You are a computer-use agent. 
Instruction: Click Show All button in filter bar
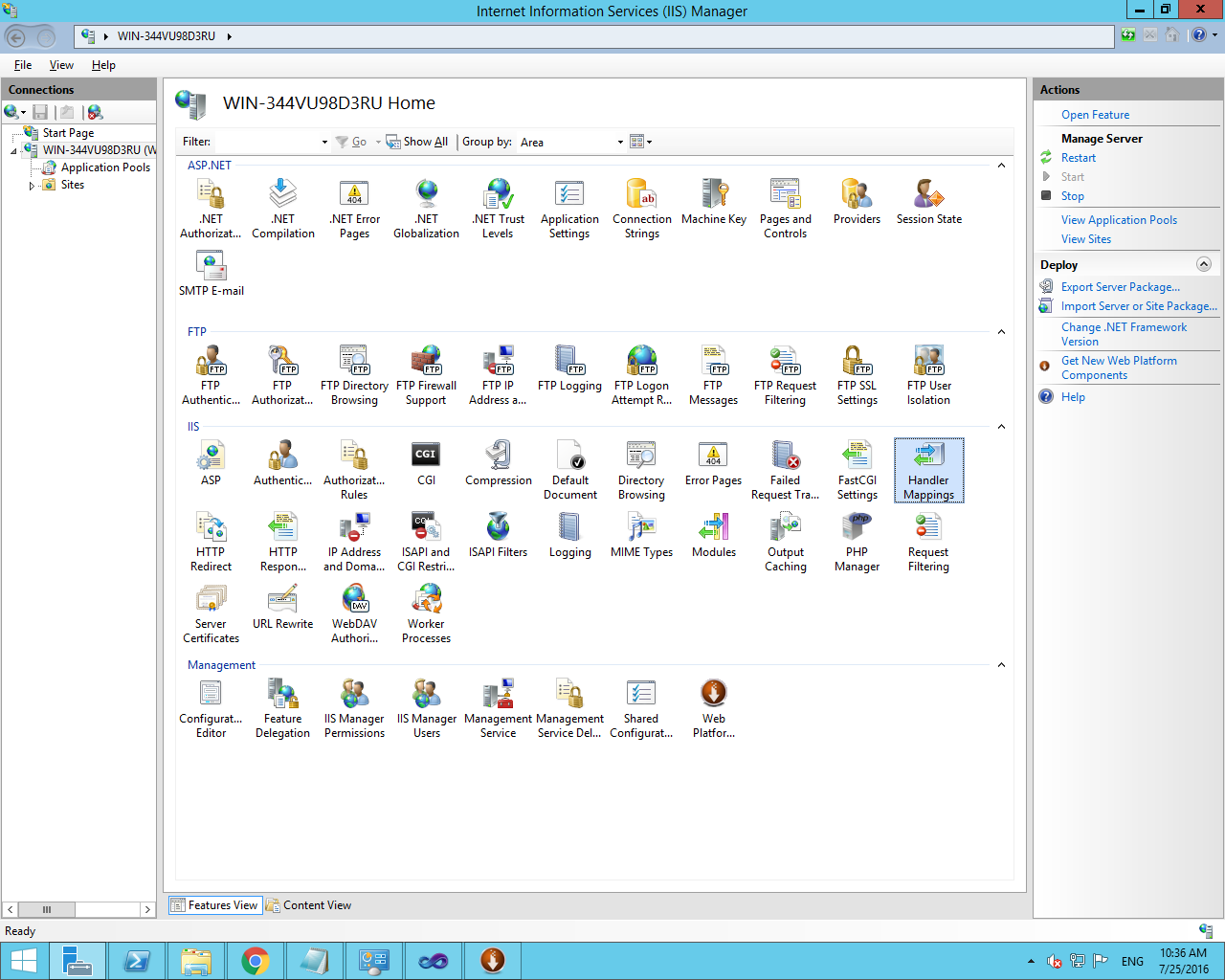417,142
